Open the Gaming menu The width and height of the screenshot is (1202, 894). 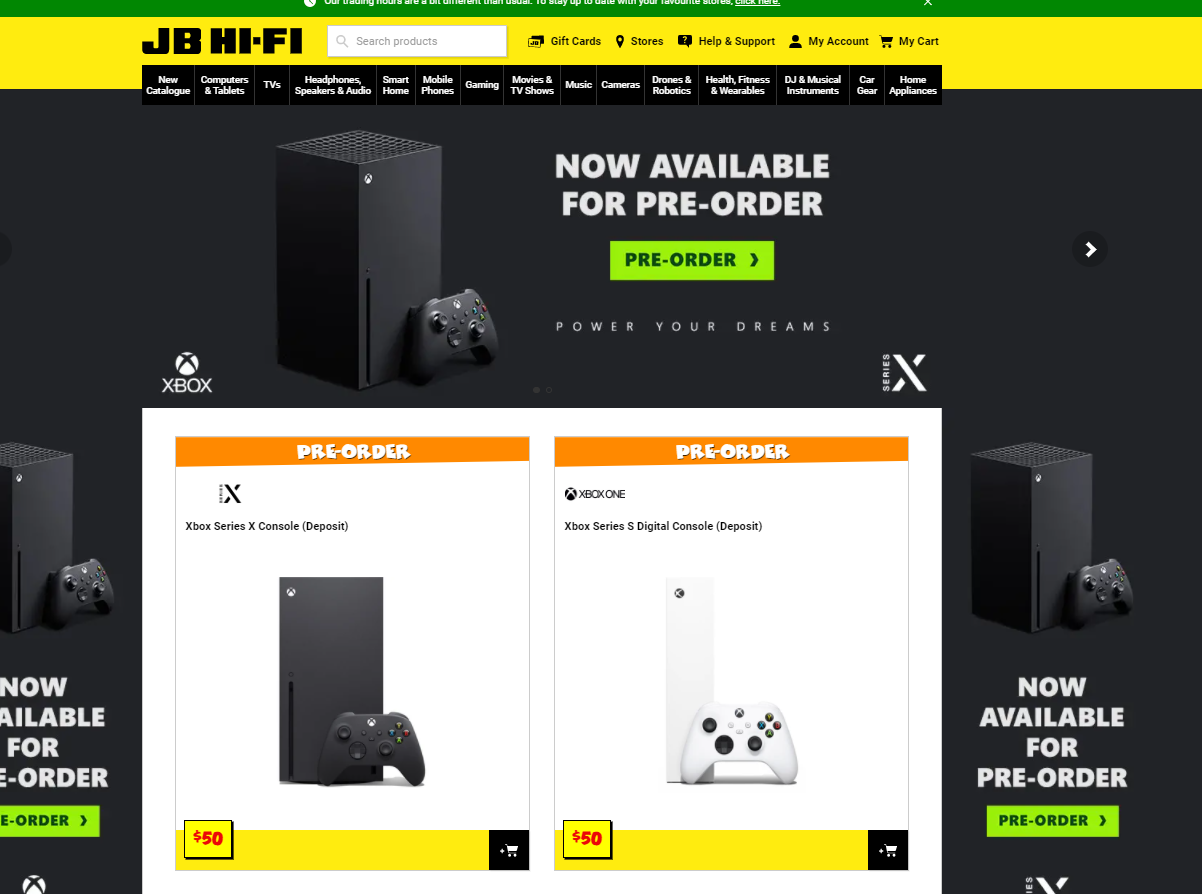(482, 85)
